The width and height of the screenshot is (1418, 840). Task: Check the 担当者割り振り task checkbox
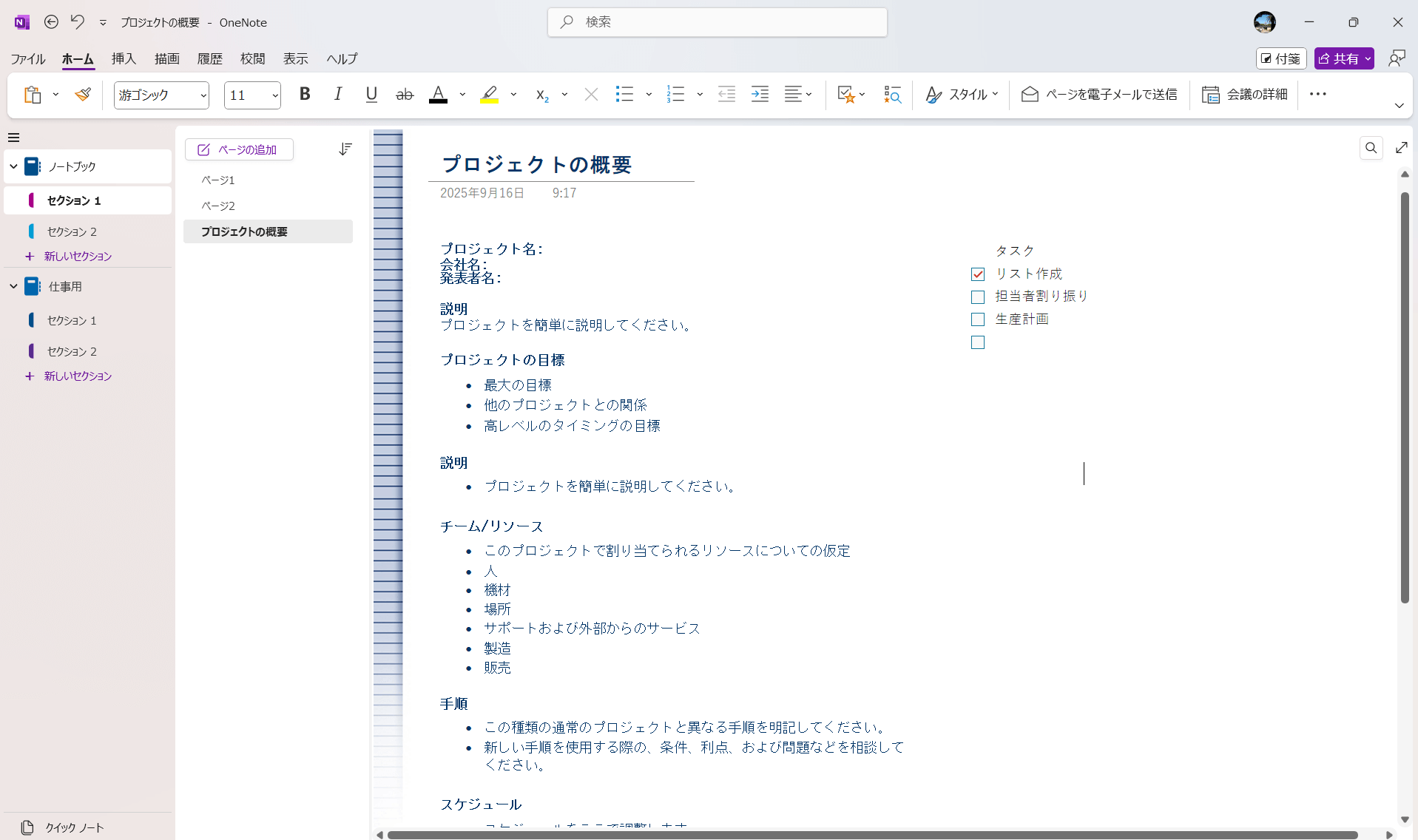point(978,297)
